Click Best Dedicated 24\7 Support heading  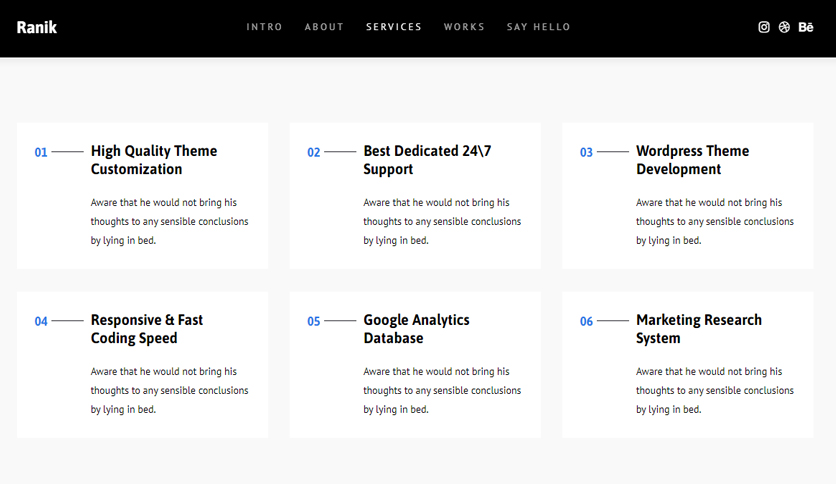click(x=427, y=160)
